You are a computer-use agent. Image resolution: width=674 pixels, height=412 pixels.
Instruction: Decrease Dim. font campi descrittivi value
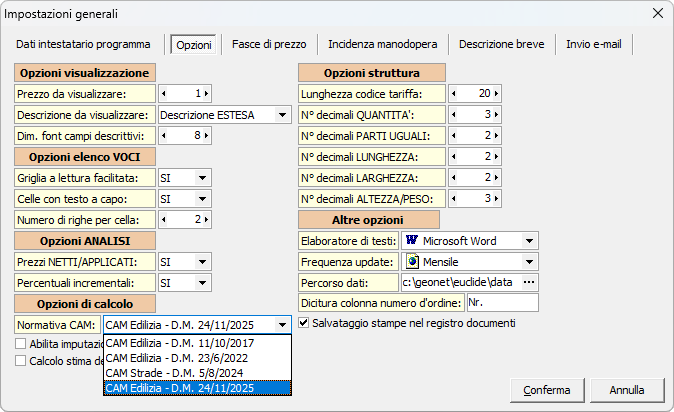tap(165, 135)
